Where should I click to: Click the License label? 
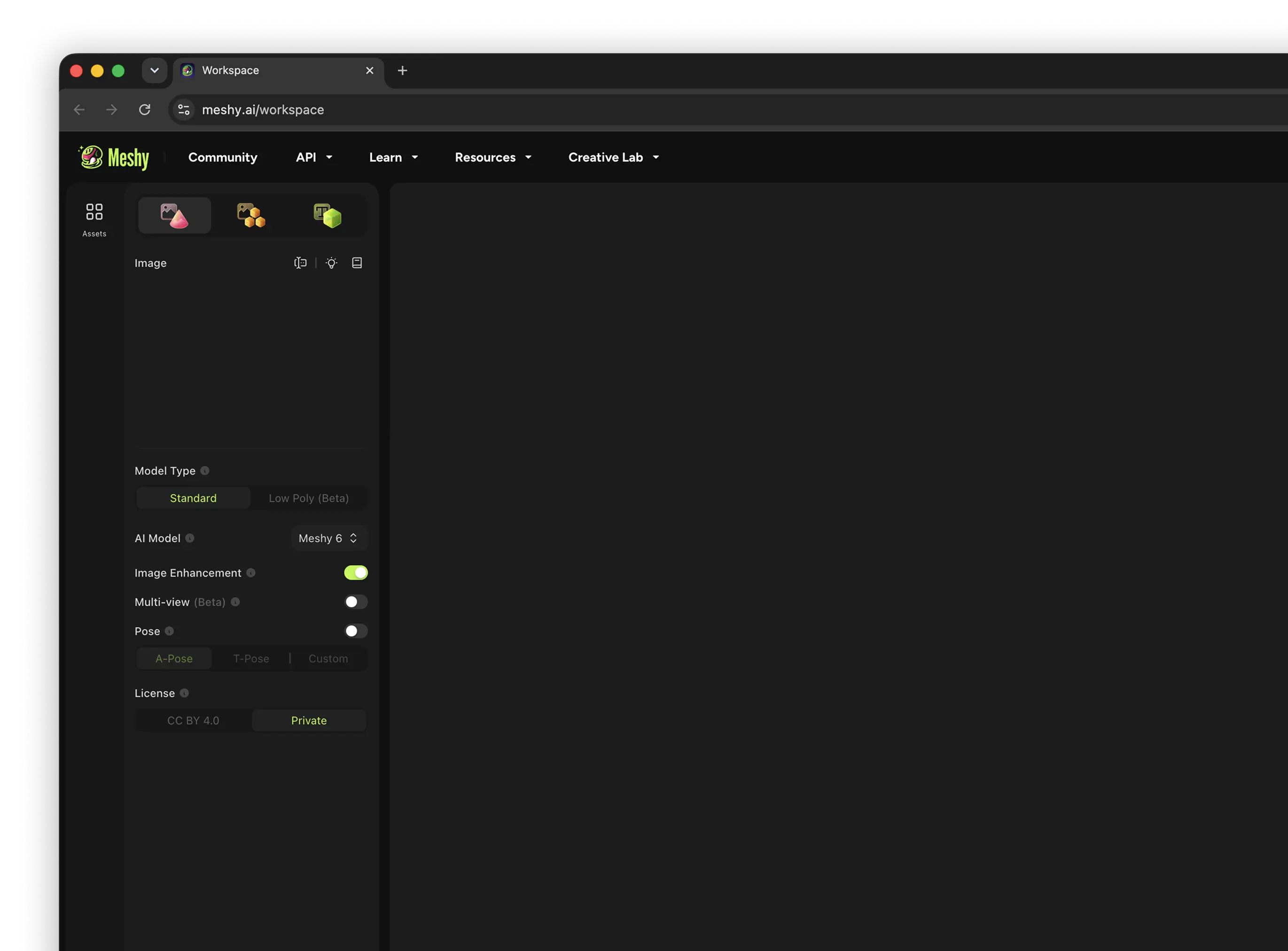pyautogui.click(x=154, y=694)
